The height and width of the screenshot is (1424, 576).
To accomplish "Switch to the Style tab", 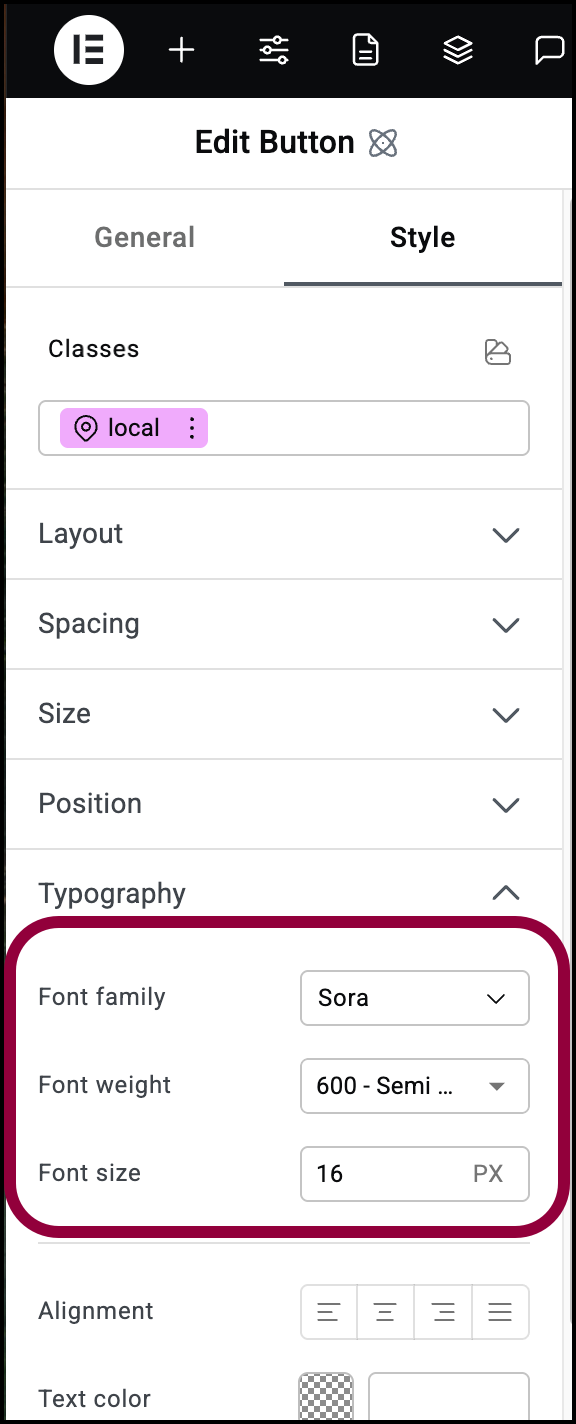I will coord(422,237).
